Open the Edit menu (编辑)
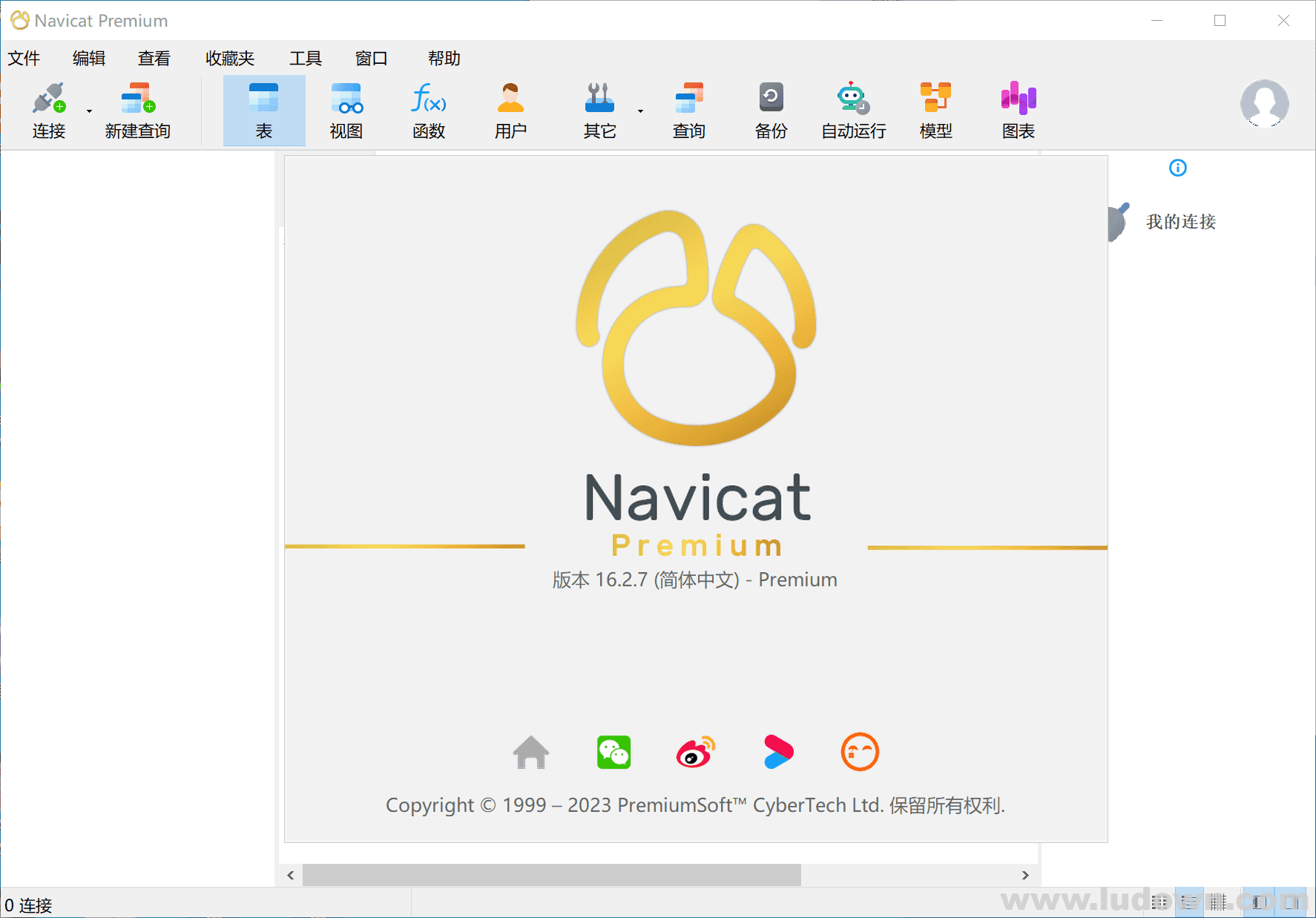 coord(89,58)
